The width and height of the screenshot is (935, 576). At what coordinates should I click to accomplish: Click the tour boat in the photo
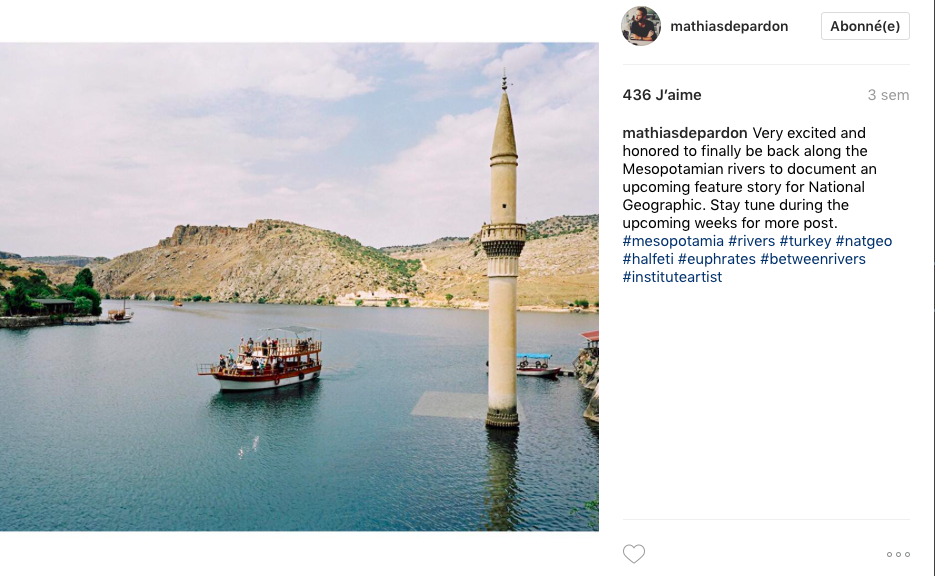261,359
